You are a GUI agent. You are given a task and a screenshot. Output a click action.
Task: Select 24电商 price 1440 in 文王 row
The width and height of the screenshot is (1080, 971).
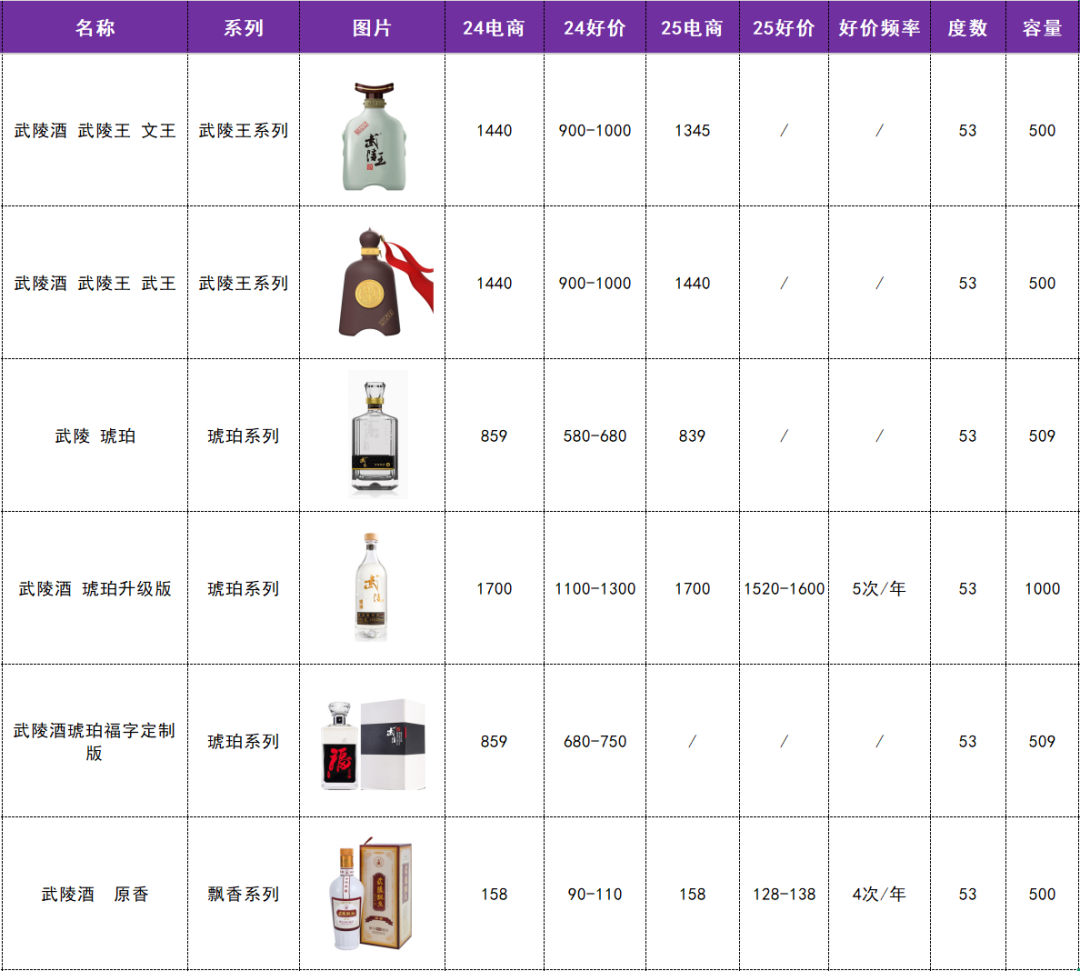click(494, 130)
